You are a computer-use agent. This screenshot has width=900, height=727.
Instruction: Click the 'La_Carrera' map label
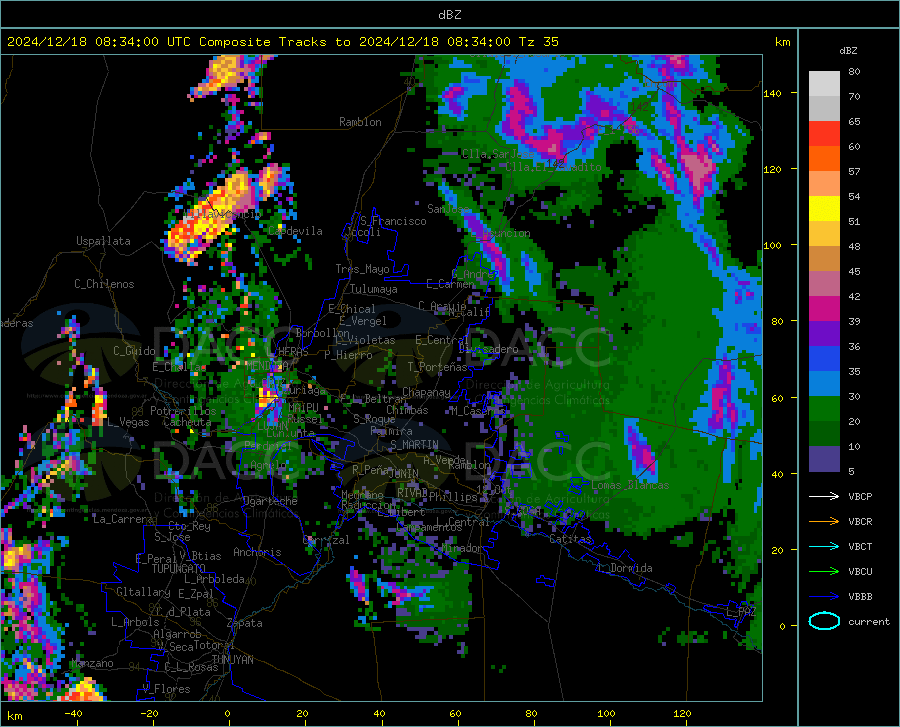pos(123,519)
